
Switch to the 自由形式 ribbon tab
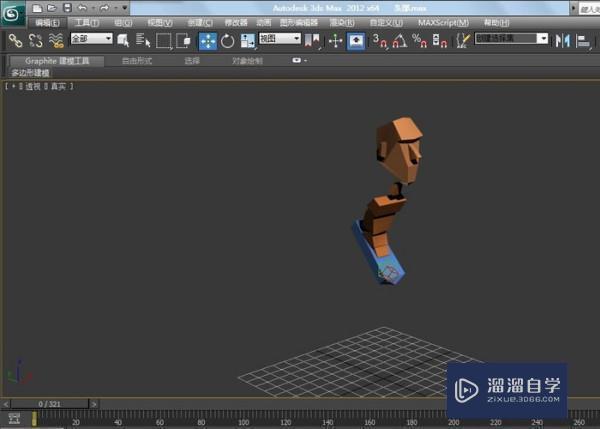[x=137, y=60]
